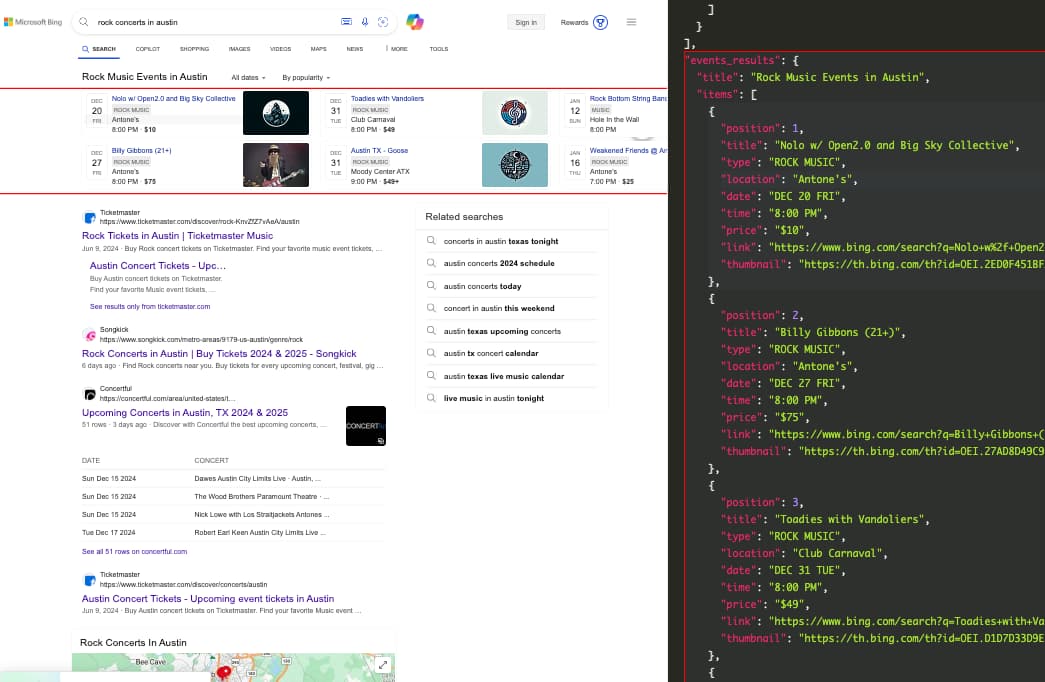Click the JSON title value "Billy Gibbons (21+)"
Viewport: 1045px width, 682px height.
click(x=836, y=332)
